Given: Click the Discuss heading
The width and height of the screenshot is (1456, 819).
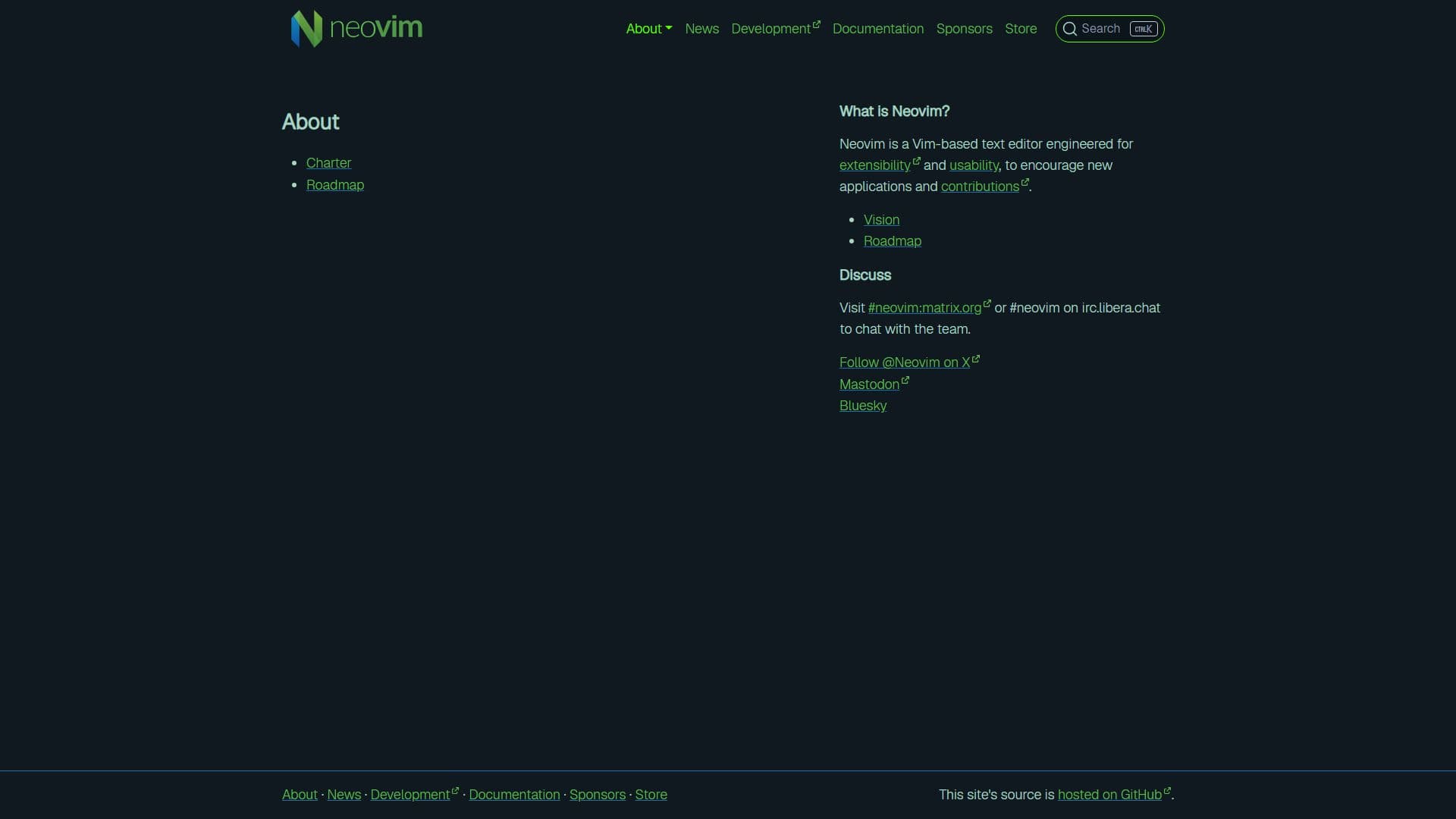Looking at the screenshot, I should point(865,275).
